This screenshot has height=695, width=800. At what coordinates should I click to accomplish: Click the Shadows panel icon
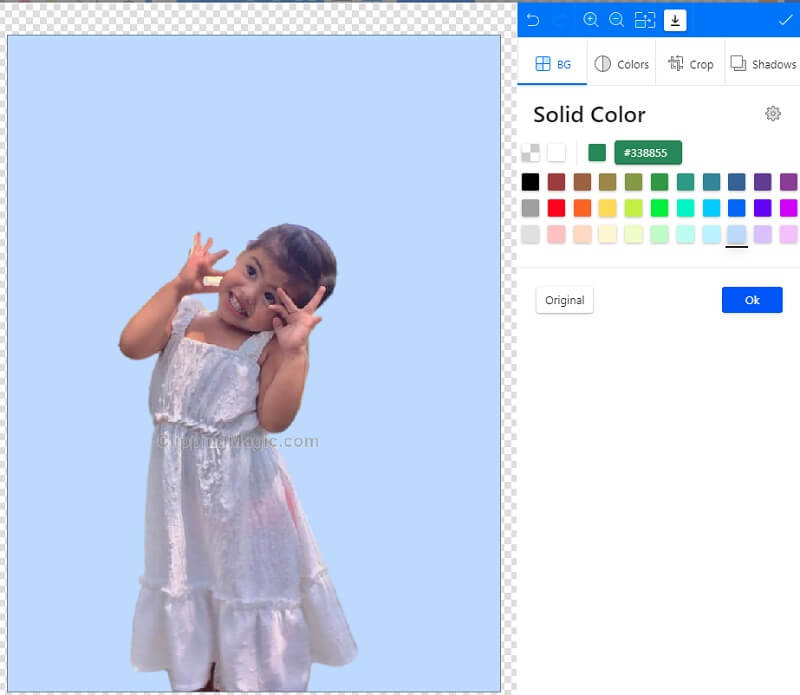(763, 63)
